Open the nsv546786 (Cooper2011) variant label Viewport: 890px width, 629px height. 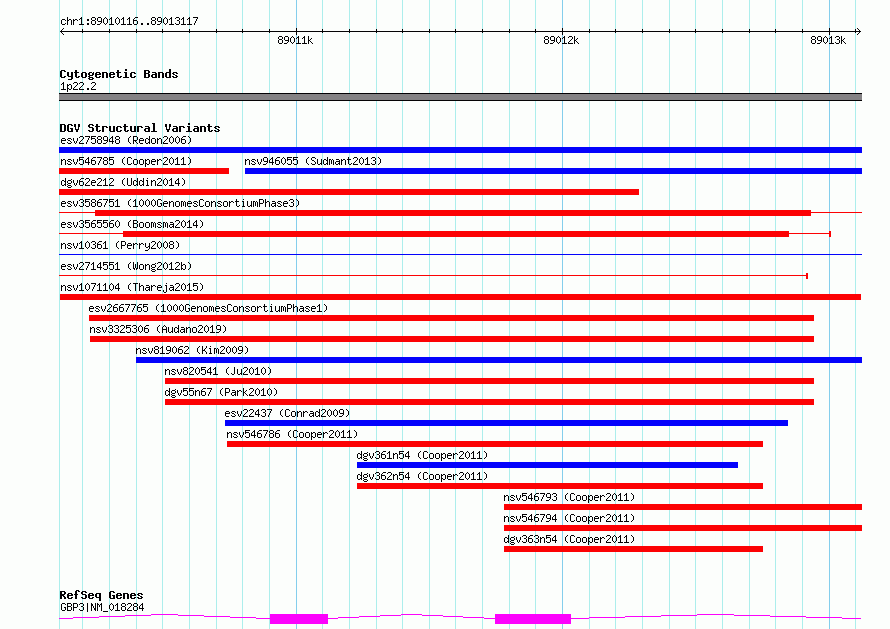(292, 434)
